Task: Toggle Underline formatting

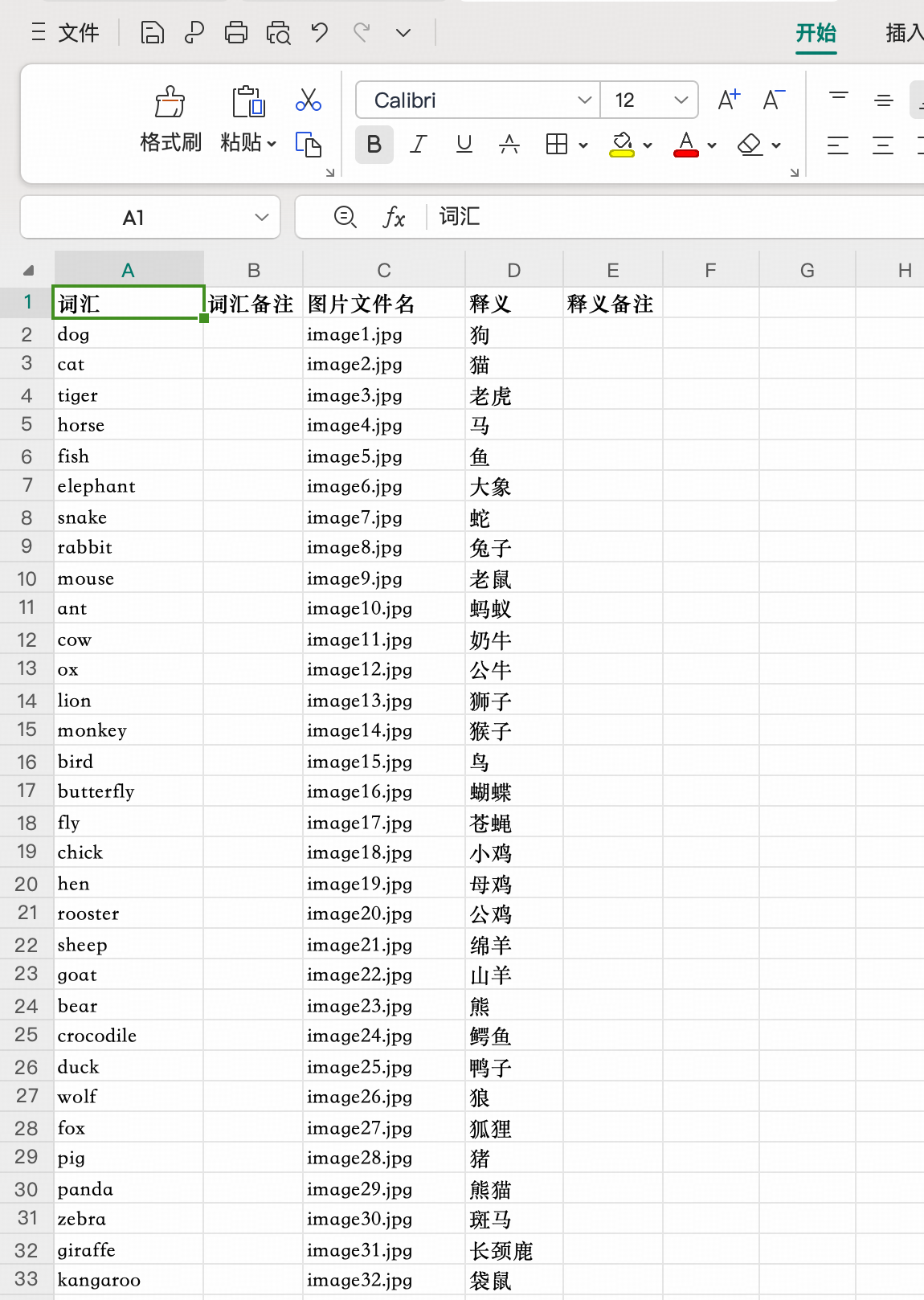Action: [464, 145]
